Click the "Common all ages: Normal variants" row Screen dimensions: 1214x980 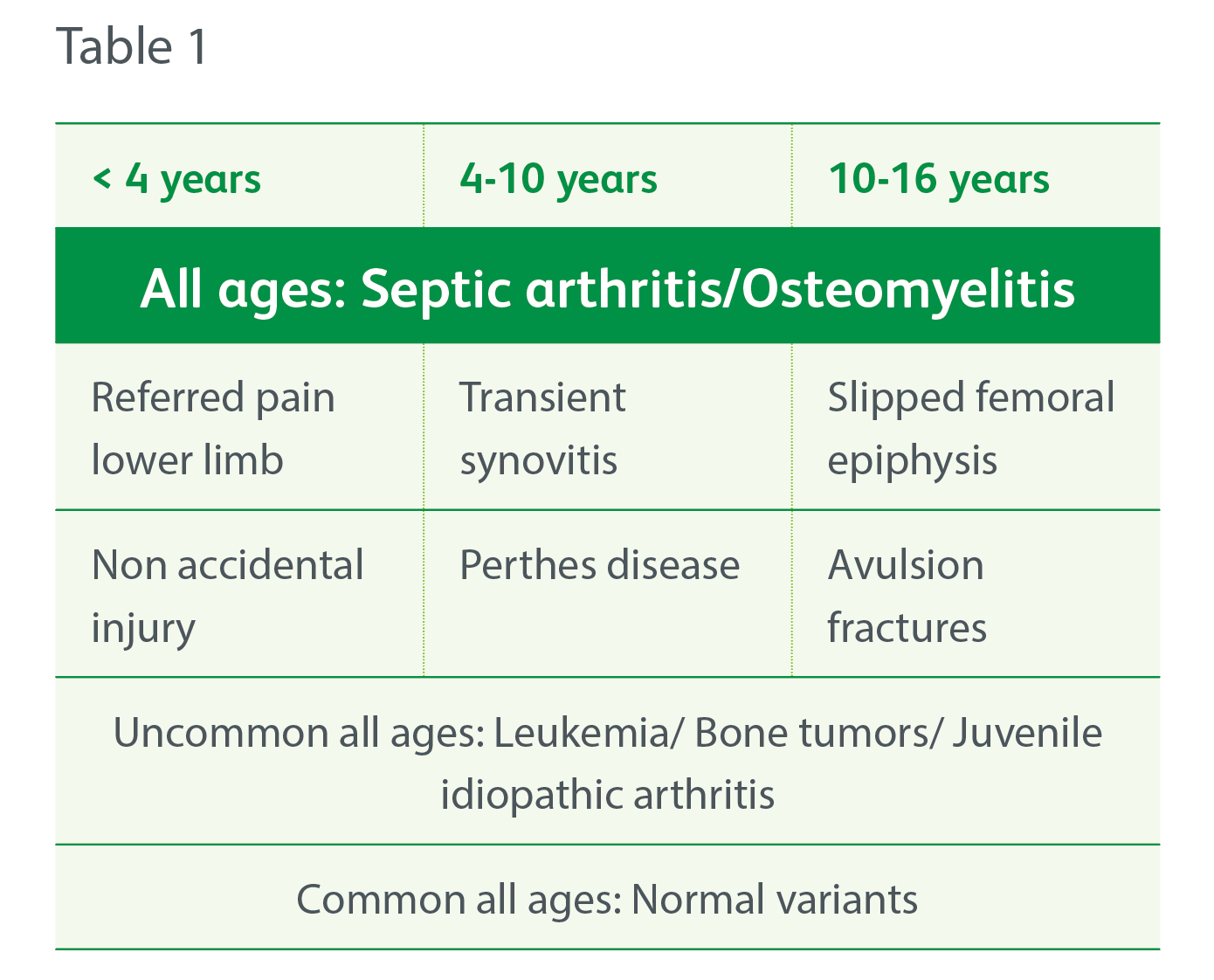click(x=607, y=899)
